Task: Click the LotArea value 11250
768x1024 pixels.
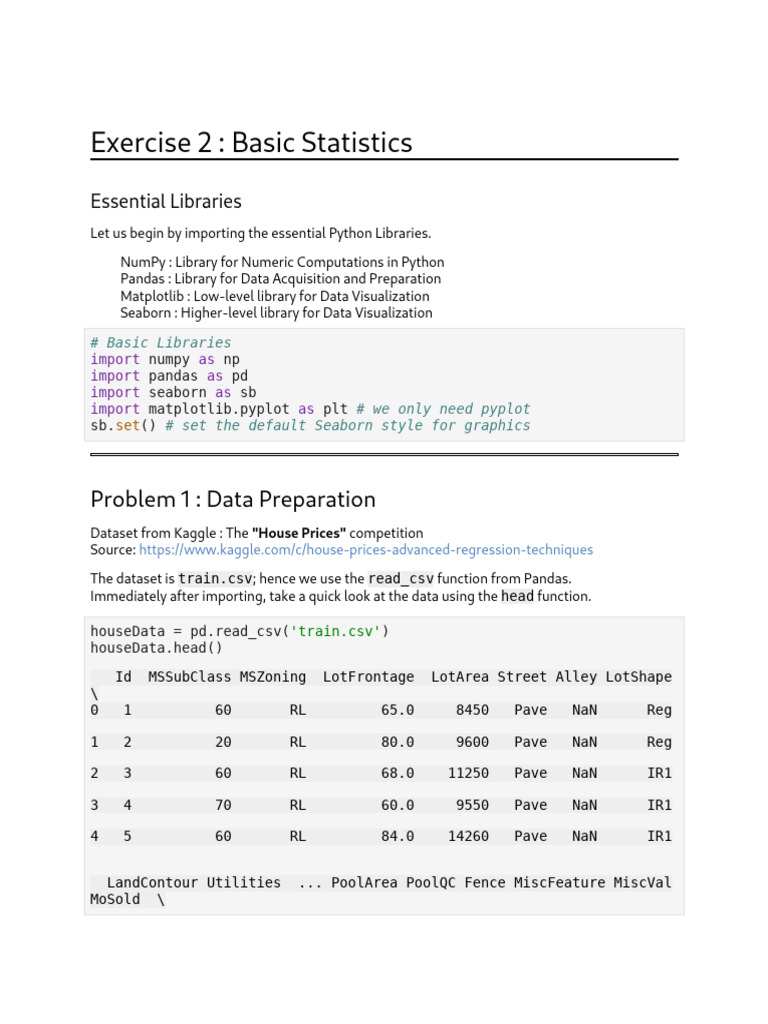Action: click(x=468, y=773)
